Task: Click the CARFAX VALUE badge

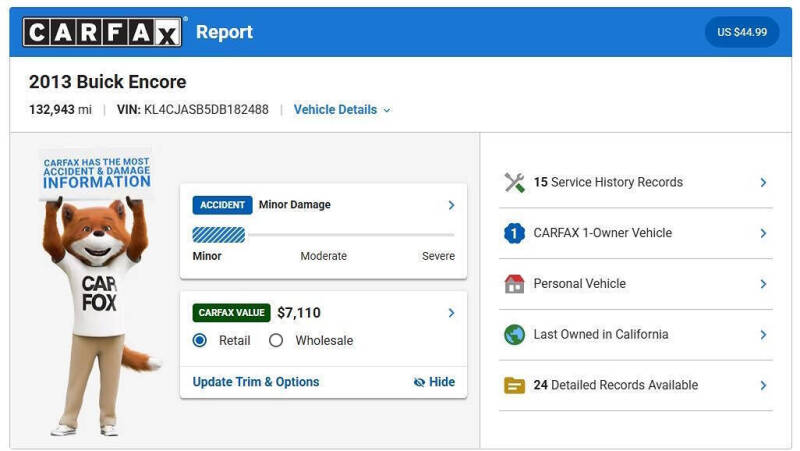Action: pyautogui.click(x=231, y=313)
